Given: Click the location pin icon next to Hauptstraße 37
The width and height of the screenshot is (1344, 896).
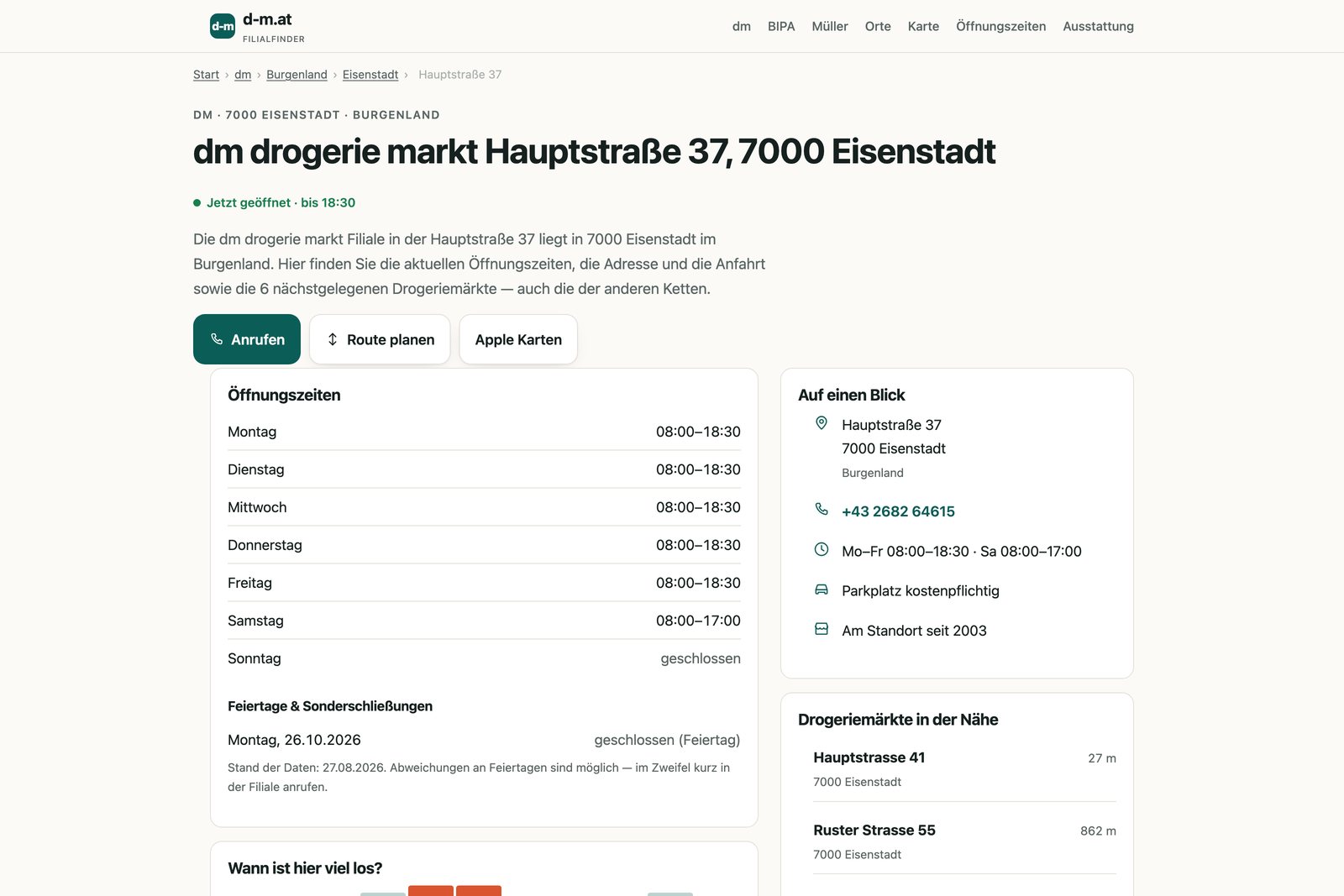Looking at the screenshot, I should pos(822,423).
